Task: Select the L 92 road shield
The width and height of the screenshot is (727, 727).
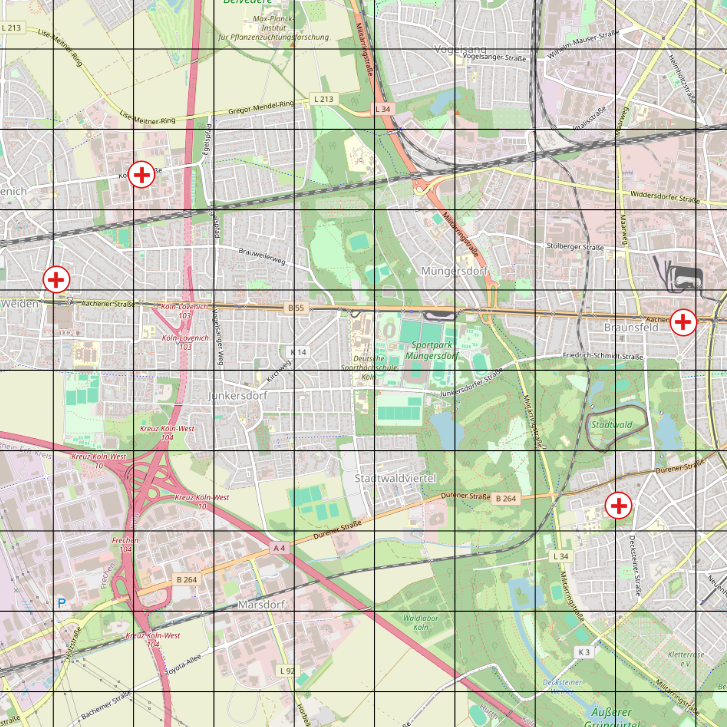Action: click(287, 670)
